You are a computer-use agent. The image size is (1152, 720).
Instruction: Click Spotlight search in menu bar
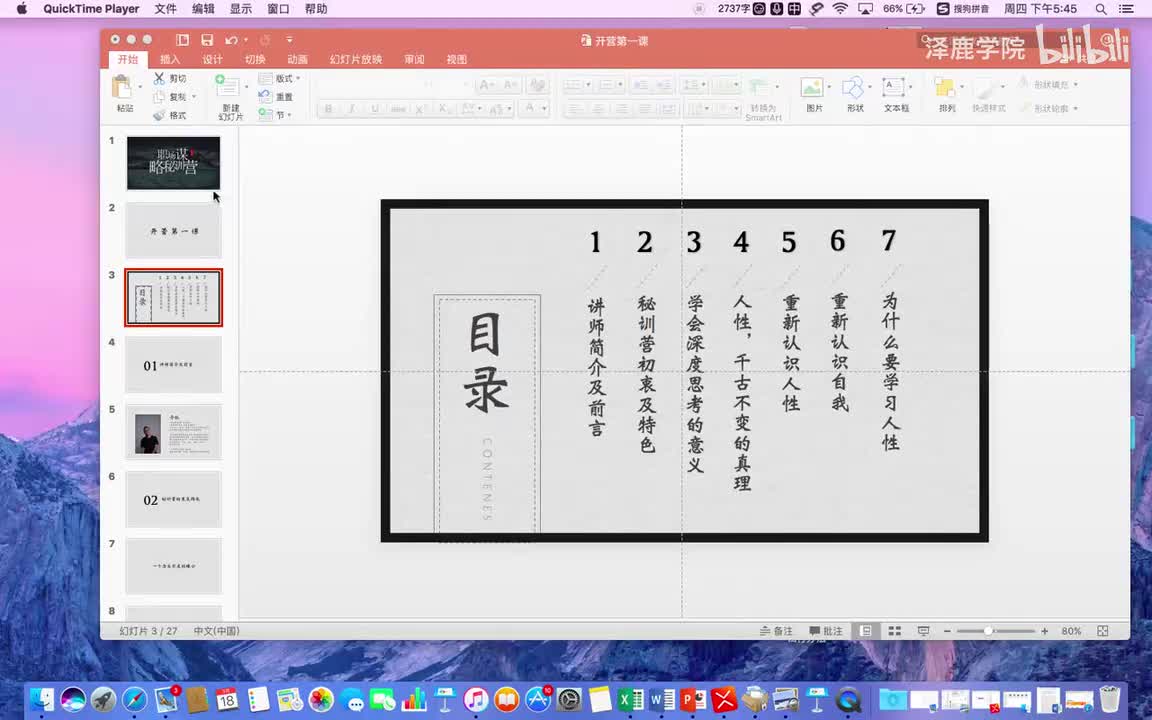pos(1101,9)
